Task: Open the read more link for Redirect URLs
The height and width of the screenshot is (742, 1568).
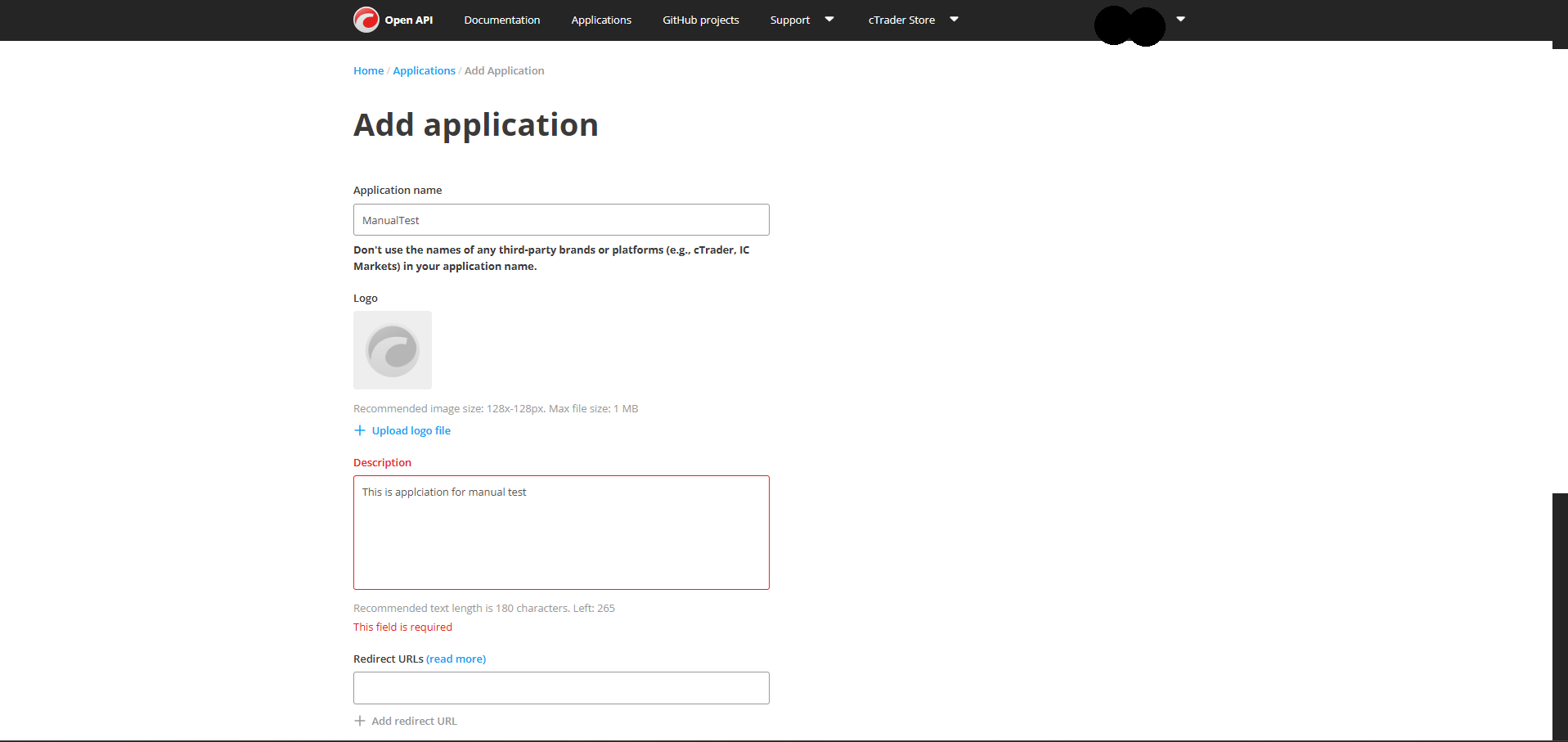Action: coord(456,659)
